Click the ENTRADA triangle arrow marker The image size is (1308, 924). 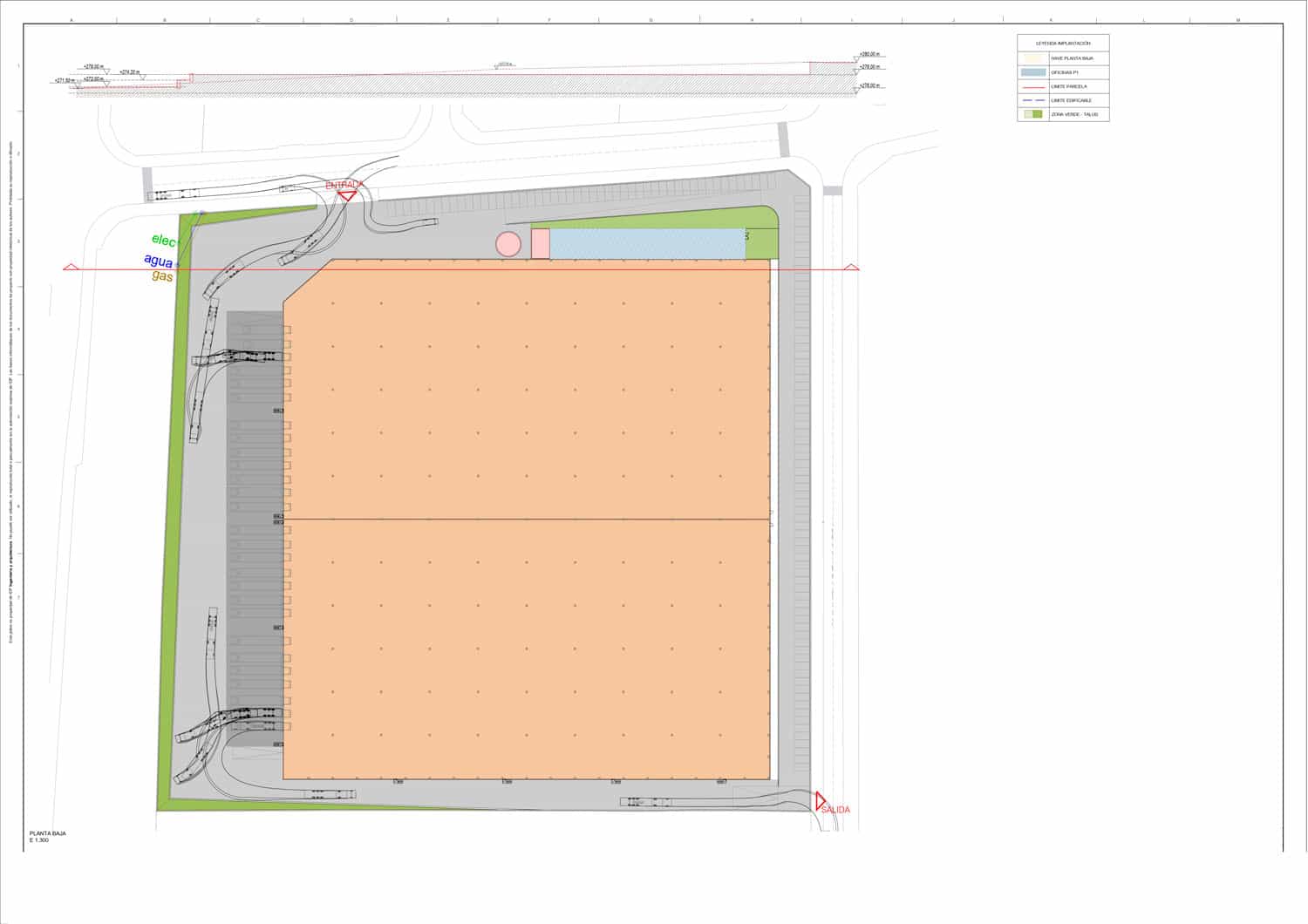(x=346, y=196)
